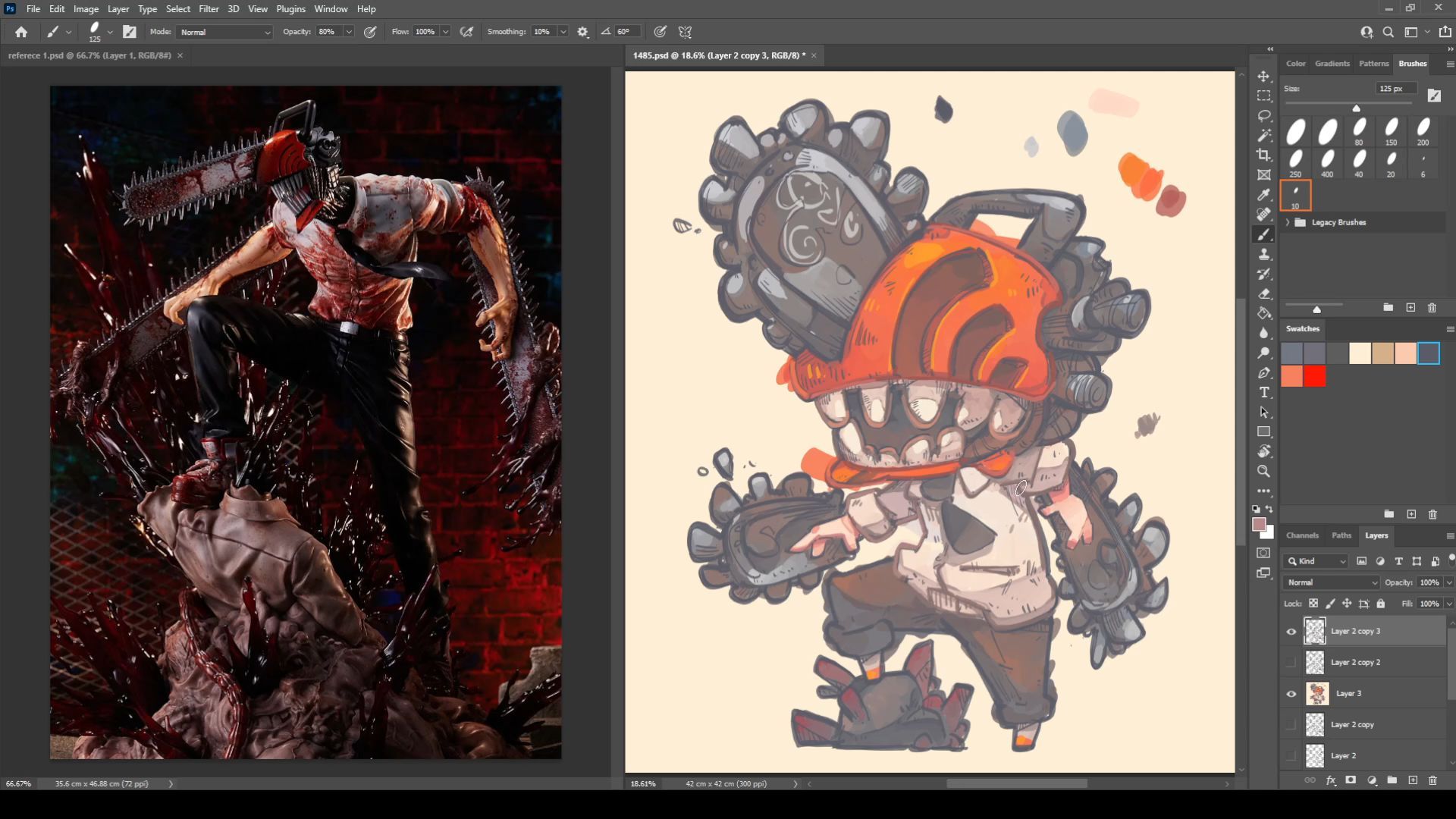Open the layer Opacity dropdown arrow
The image size is (1456, 819).
click(1448, 582)
